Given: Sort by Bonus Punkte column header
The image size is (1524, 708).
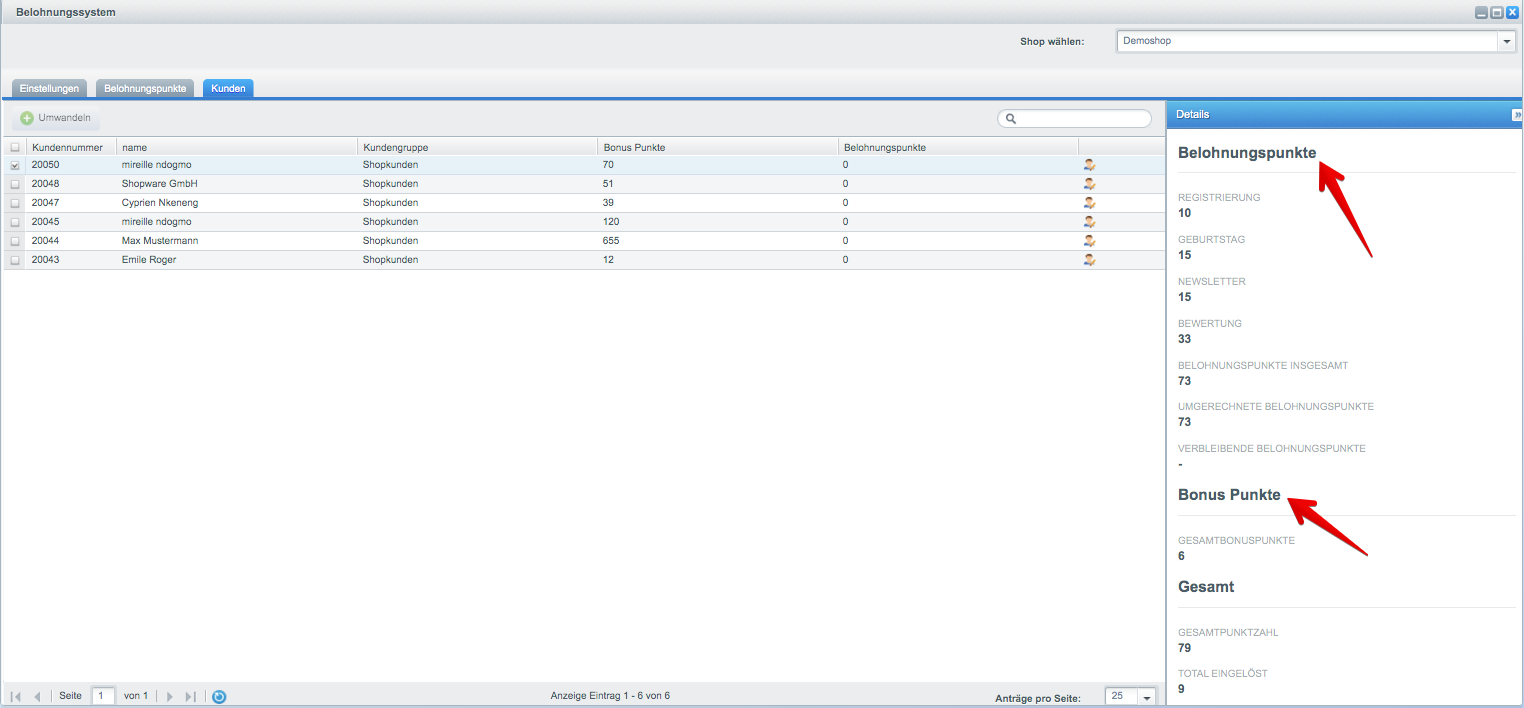Looking at the screenshot, I should coord(717,147).
